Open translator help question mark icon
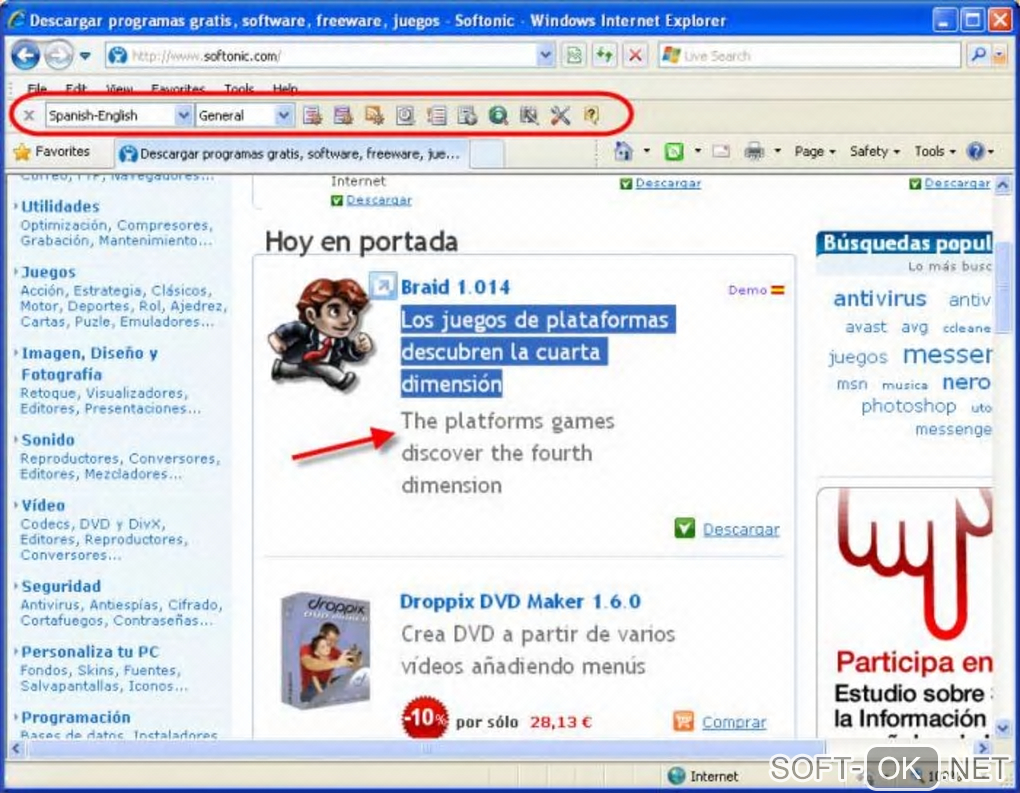Image resolution: width=1020 pixels, height=793 pixels. [591, 116]
